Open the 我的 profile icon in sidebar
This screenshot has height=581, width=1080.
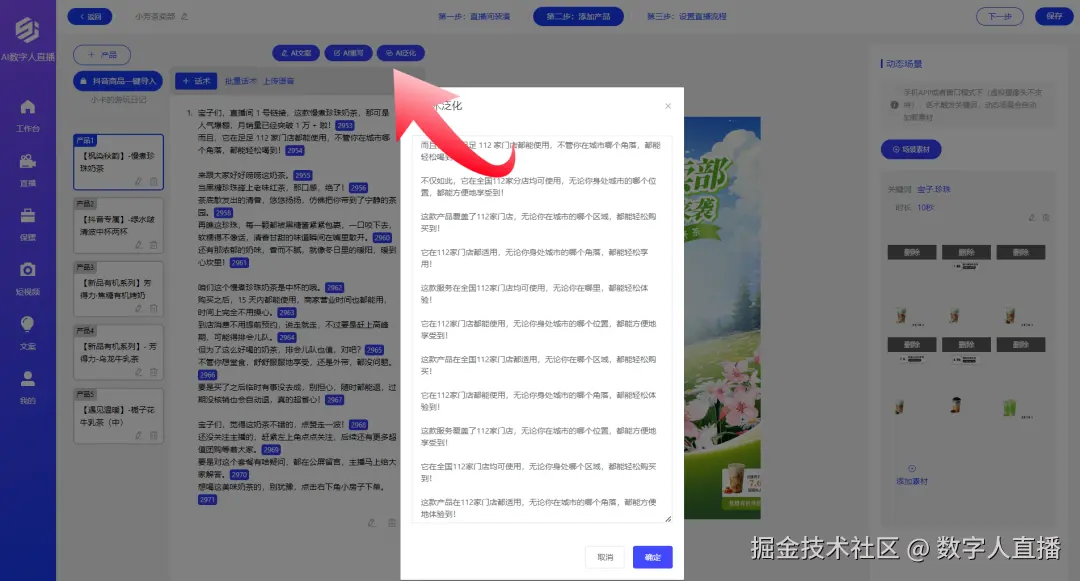point(28,379)
